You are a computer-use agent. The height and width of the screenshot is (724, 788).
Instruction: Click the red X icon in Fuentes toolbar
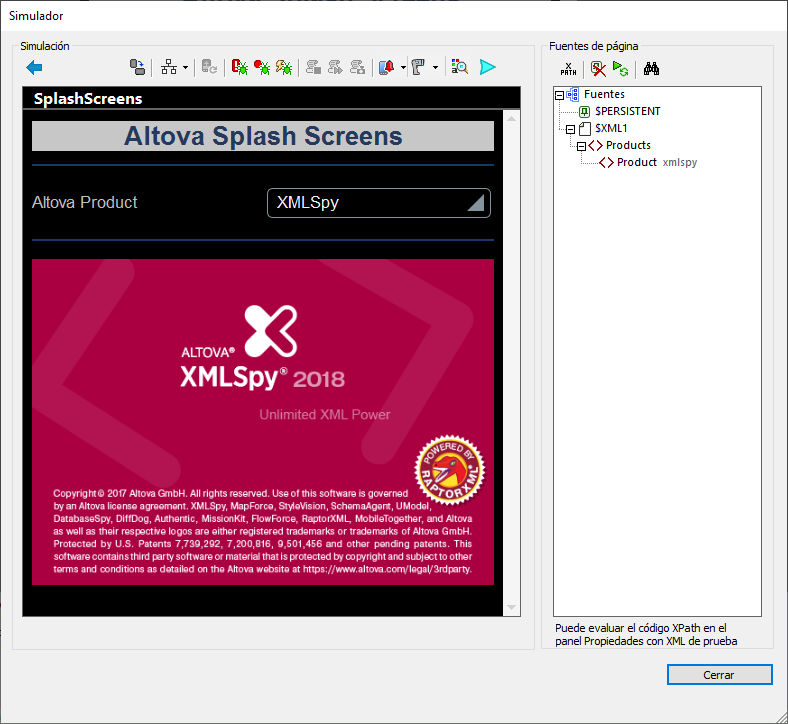point(598,69)
